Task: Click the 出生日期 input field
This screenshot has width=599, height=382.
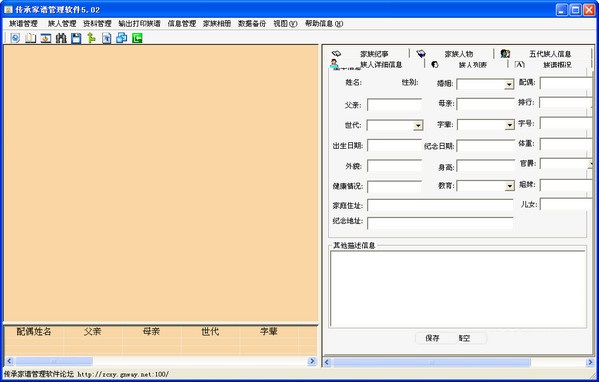Action: pyautogui.click(x=394, y=146)
